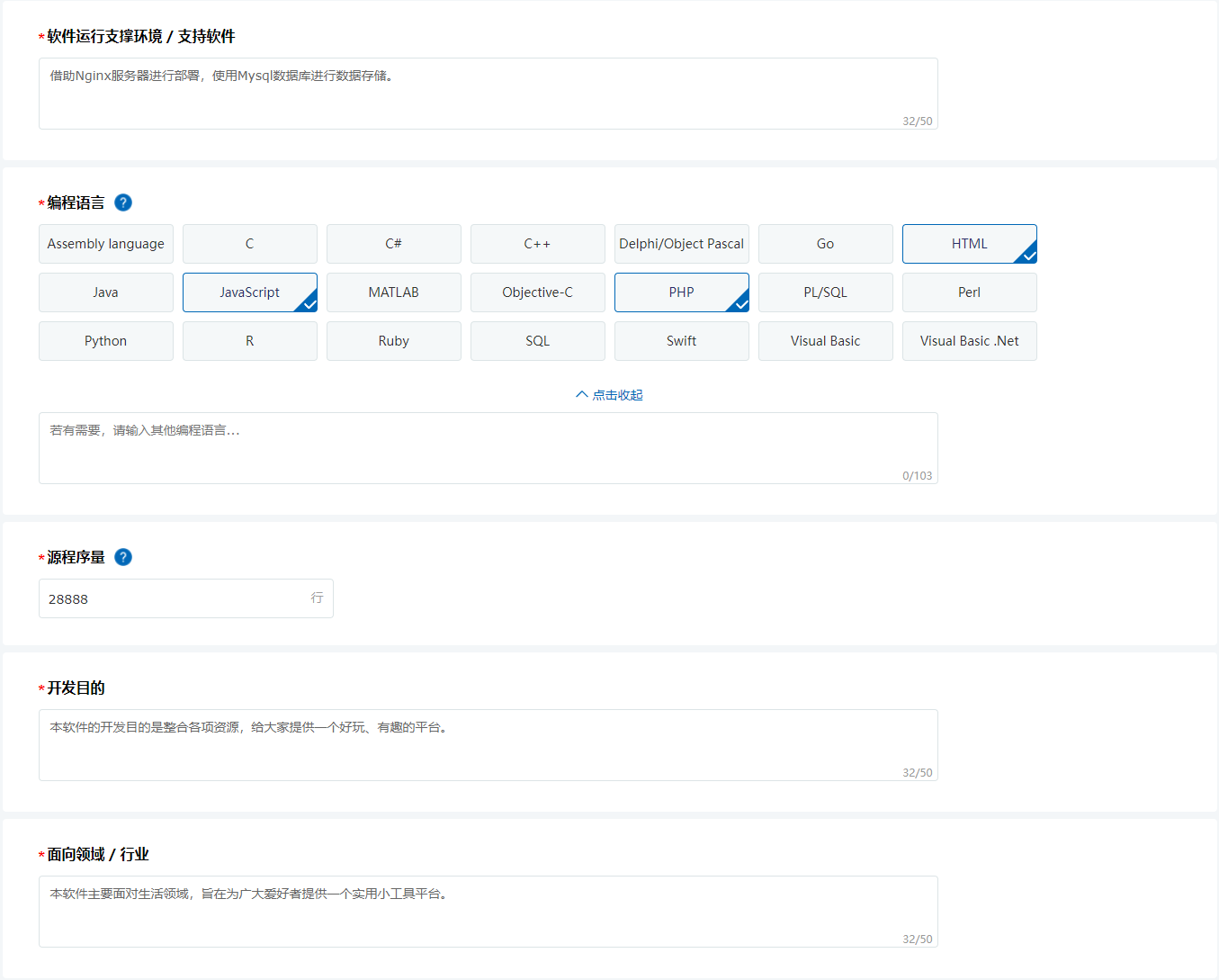Select the Python language option
The image size is (1219, 980).
(x=105, y=341)
